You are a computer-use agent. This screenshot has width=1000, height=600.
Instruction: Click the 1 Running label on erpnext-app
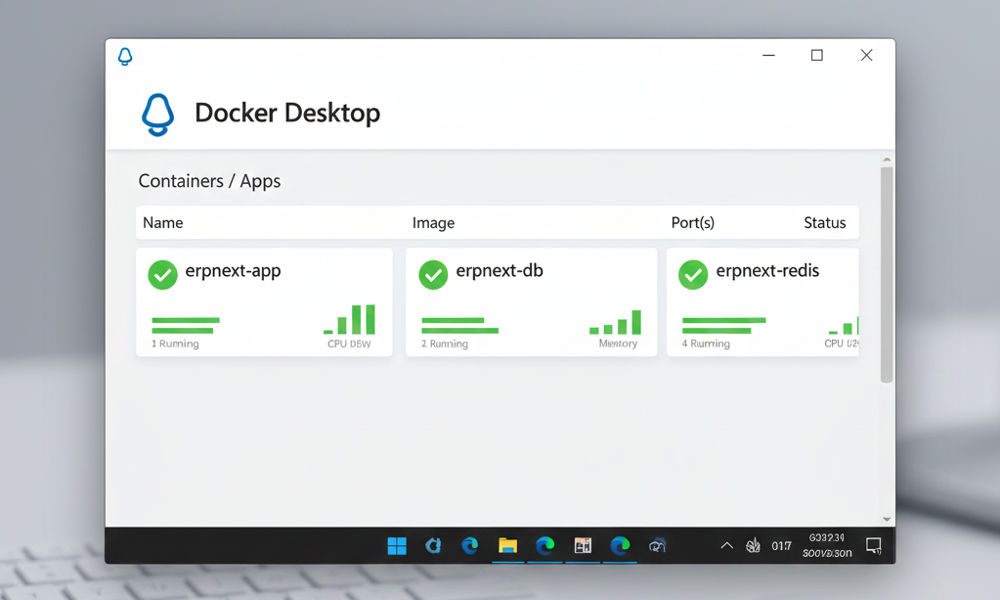point(175,343)
